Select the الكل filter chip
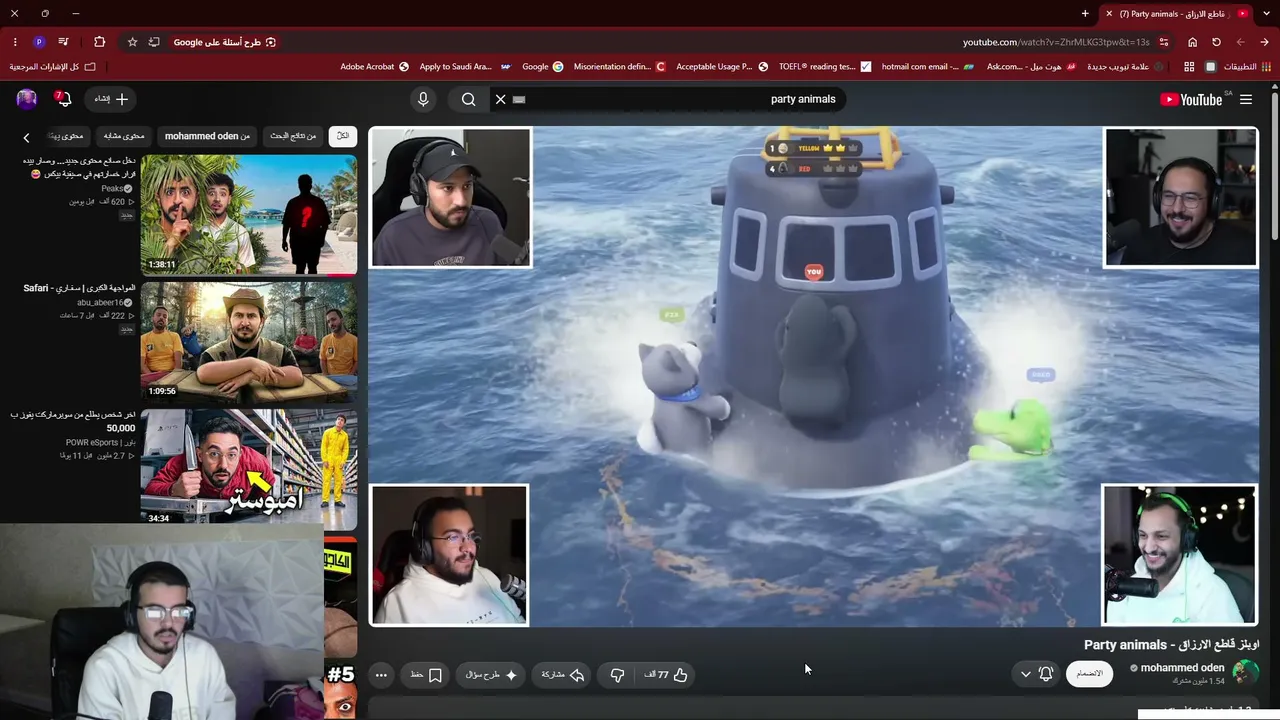Image resolution: width=1280 pixels, height=720 pixels. (343, 136)
